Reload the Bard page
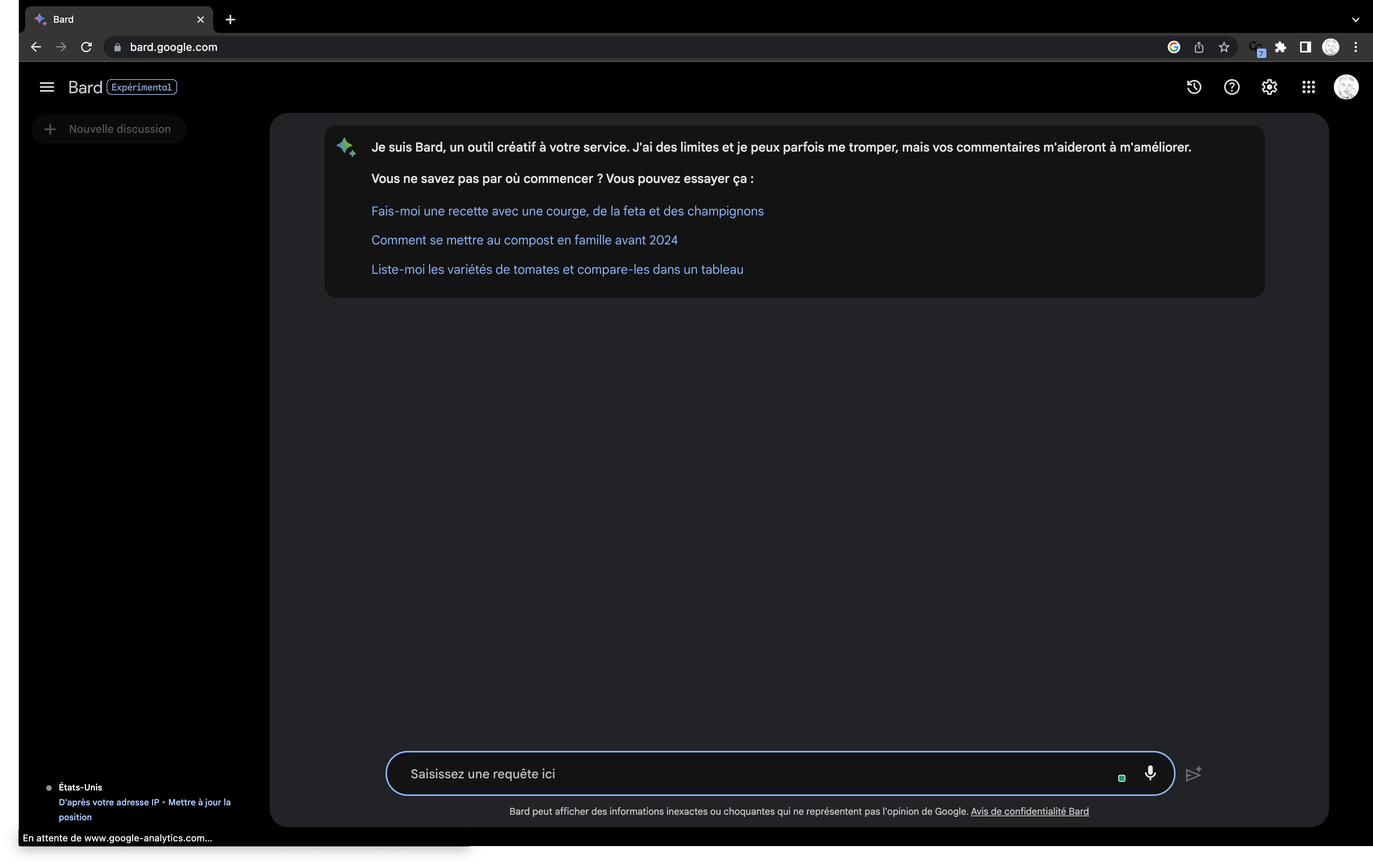This screenshot has width=1373, height=868. click(86, 47)
